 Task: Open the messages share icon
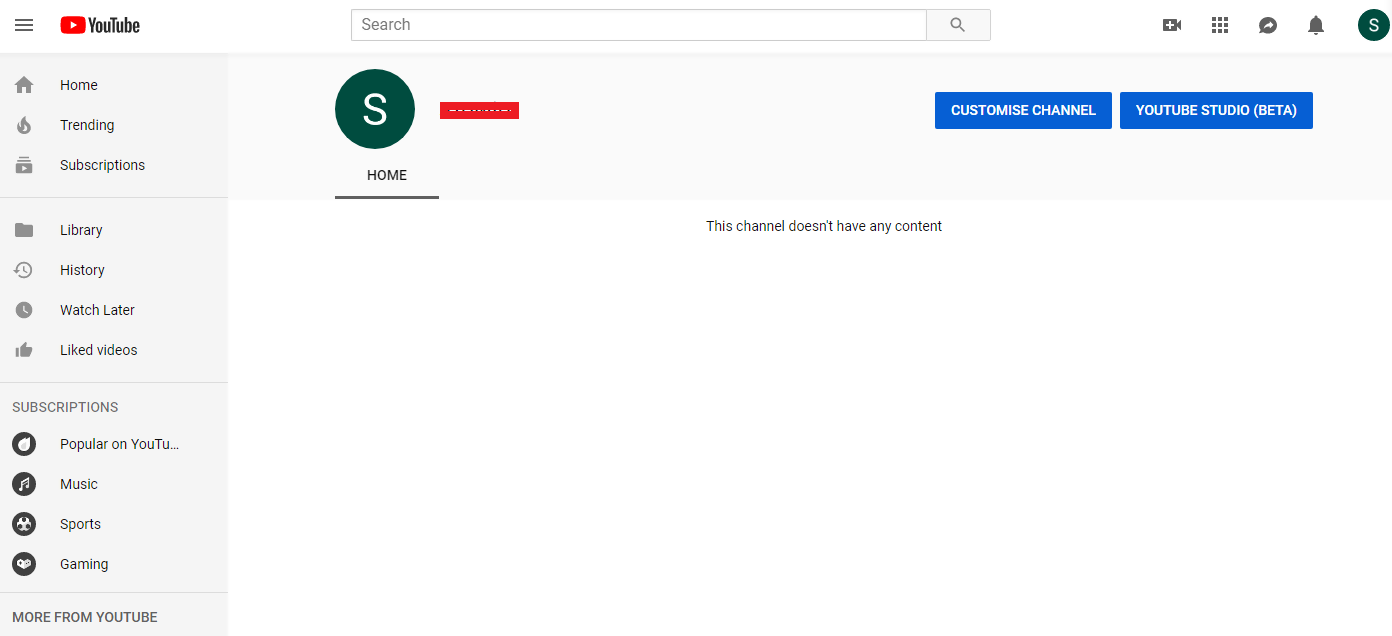[1268, 25]
